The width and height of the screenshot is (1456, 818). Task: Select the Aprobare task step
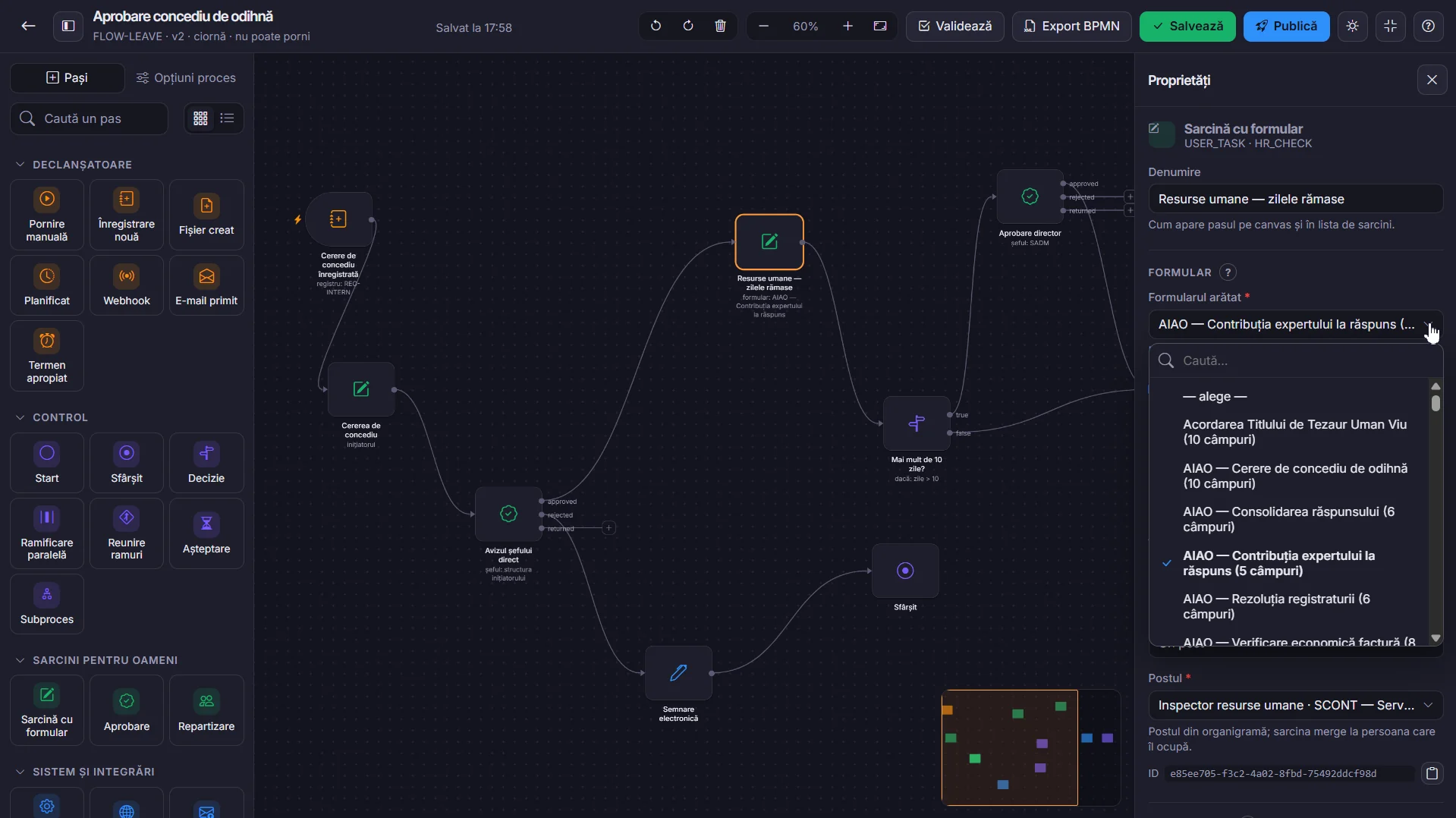(127, 710)
